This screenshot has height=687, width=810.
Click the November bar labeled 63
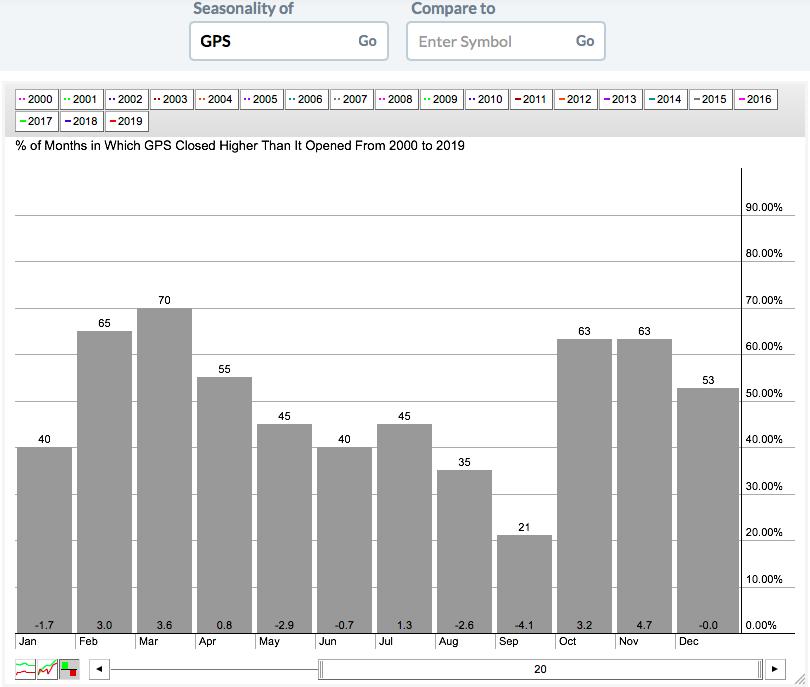tap(644, 486)
